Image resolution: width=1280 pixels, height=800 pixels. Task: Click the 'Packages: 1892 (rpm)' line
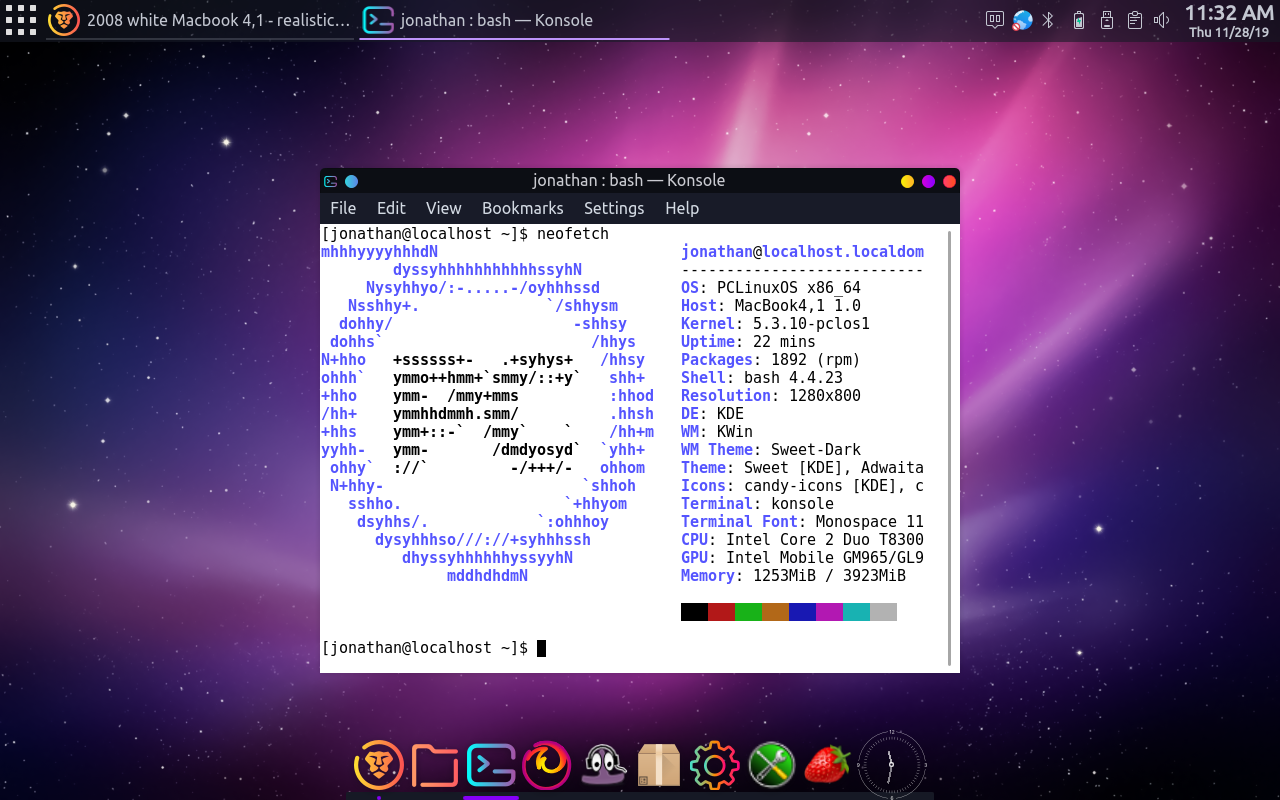coord(771,360)
